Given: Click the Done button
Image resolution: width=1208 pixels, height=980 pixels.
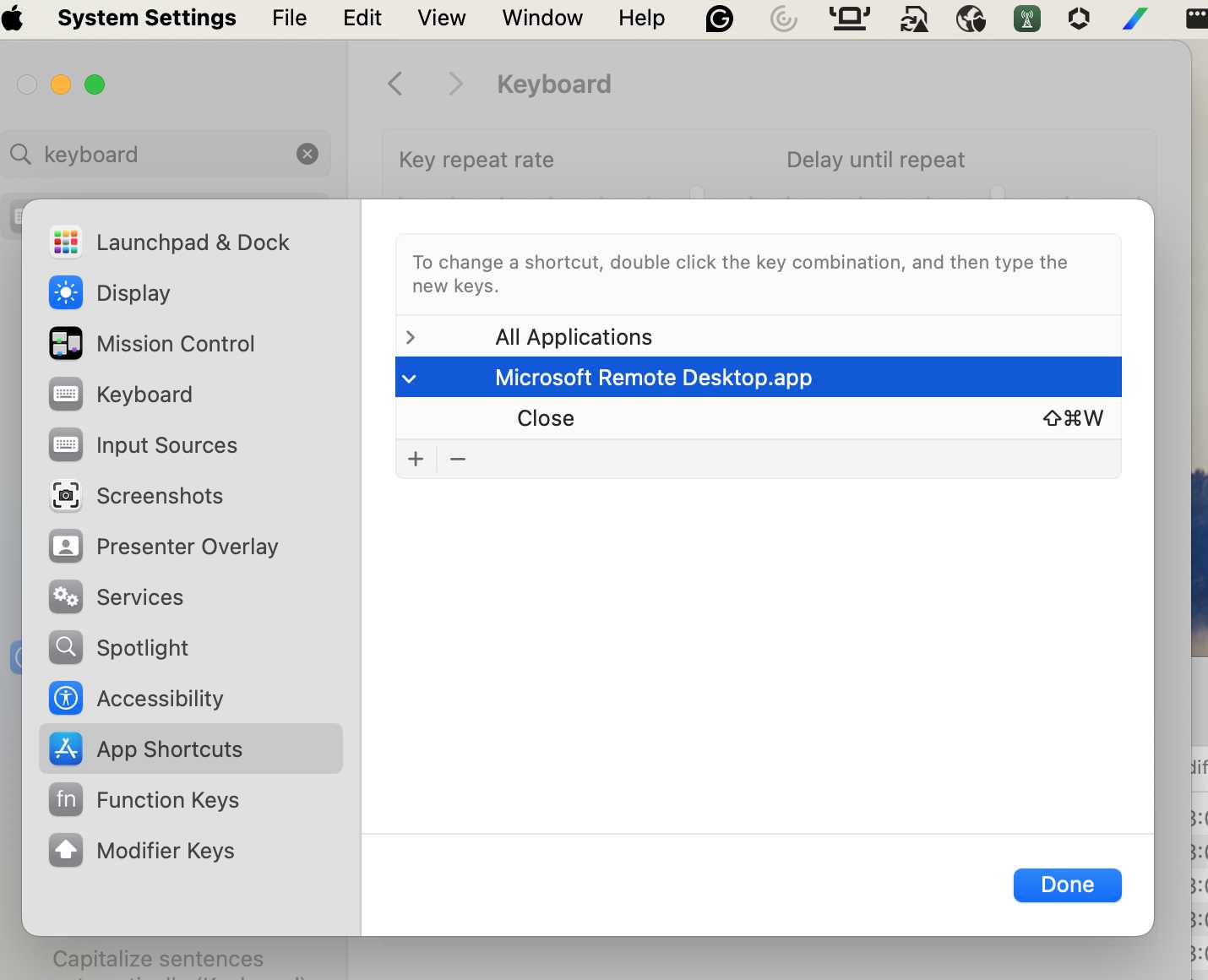Looking at the screenshot, I should tap(1068, 885).
